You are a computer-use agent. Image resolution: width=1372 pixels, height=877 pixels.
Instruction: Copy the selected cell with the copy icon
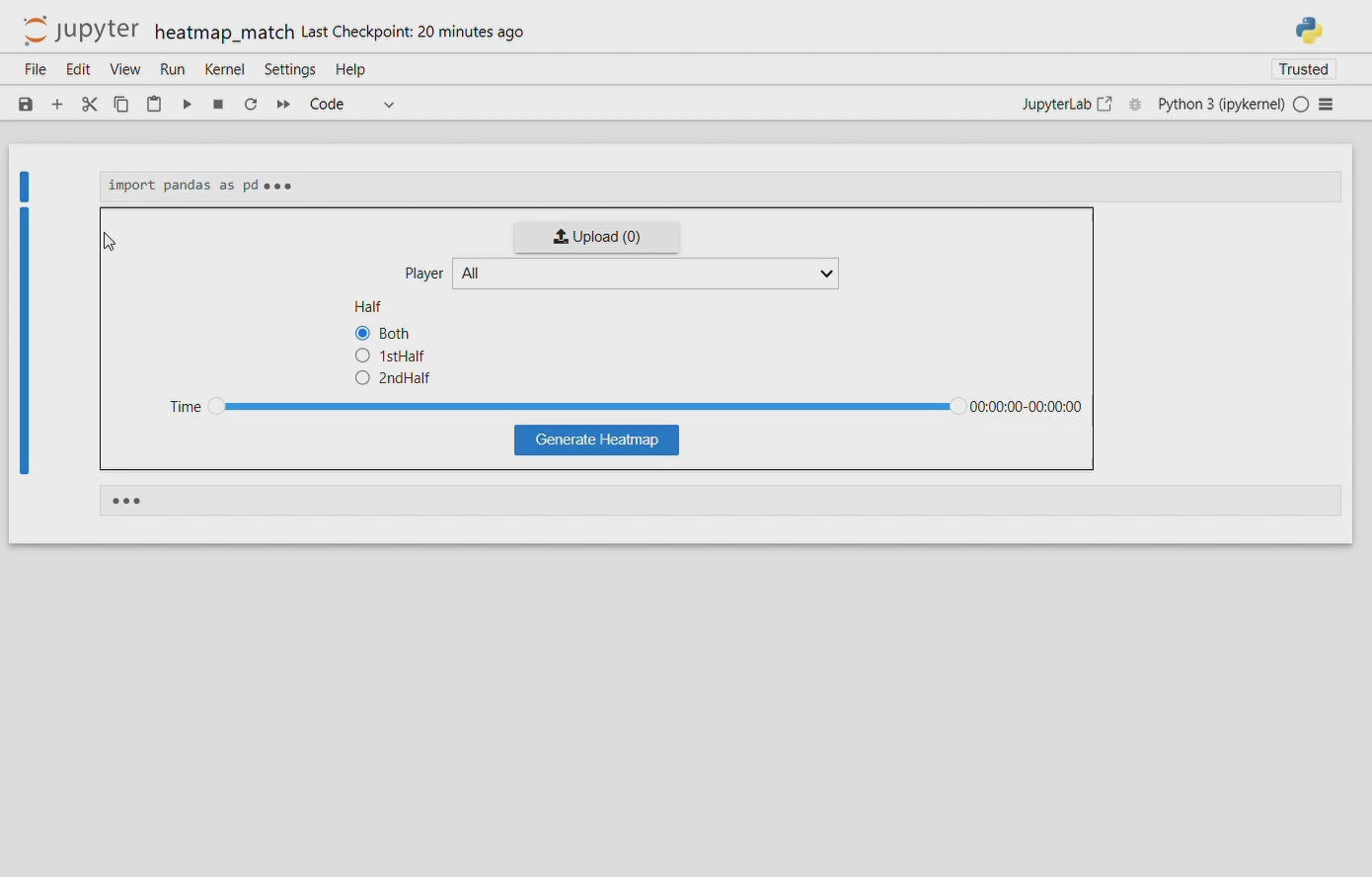(121, 105)
